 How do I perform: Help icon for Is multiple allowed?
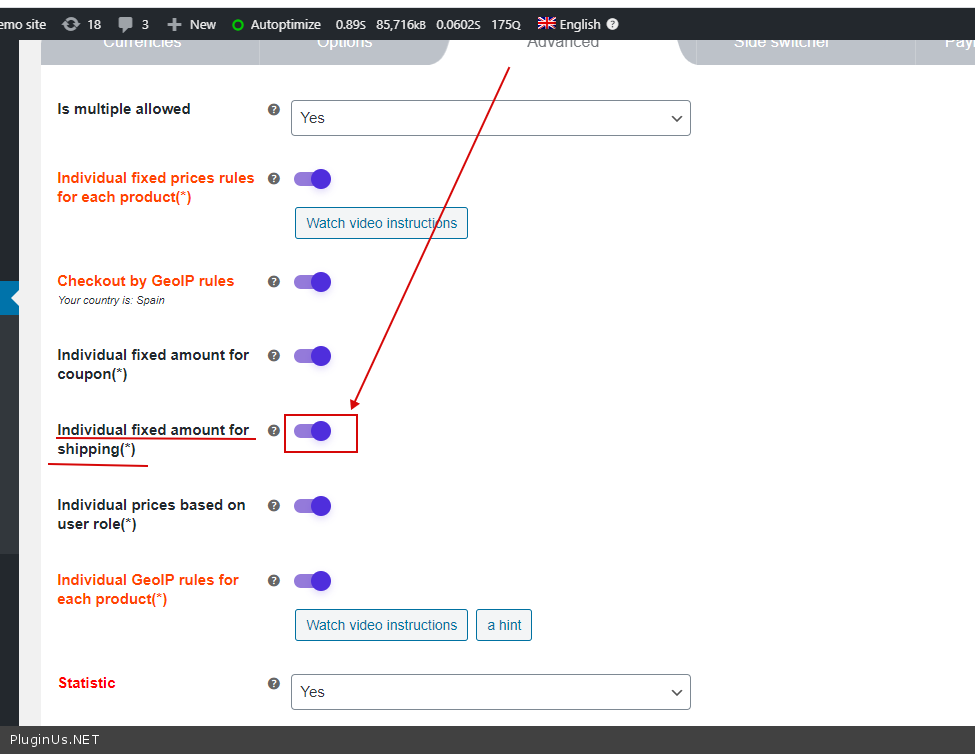pyautogui.click(x=274, y=109)
